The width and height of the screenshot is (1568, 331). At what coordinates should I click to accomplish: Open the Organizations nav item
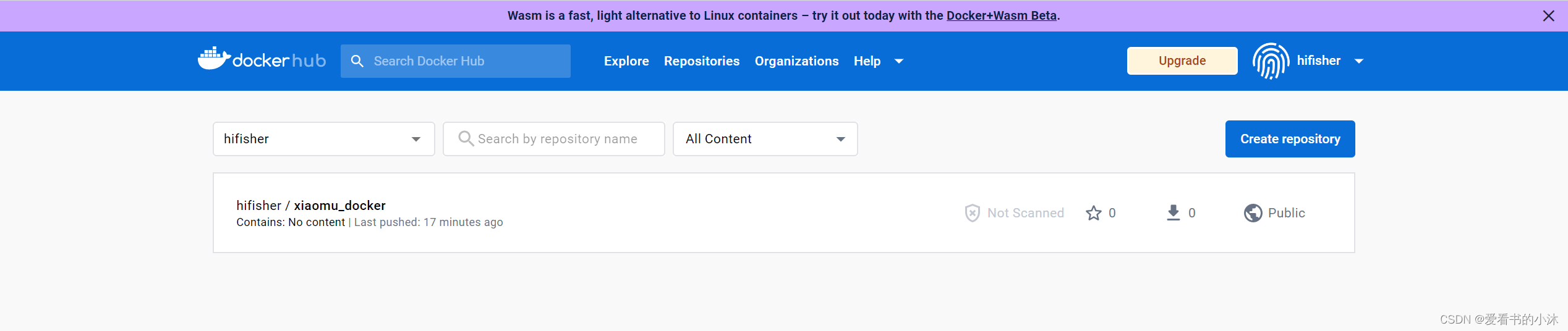tap(796, 61)
